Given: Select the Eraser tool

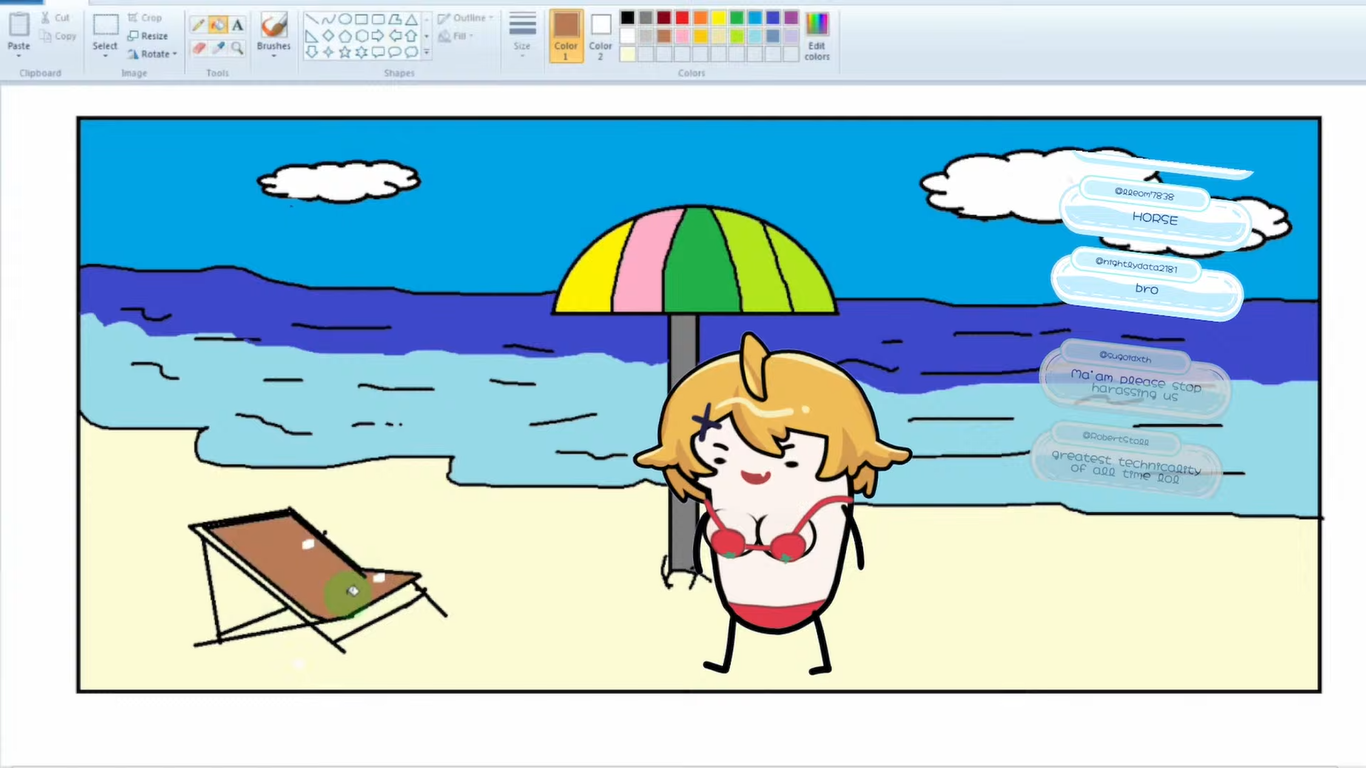Looking at the screenshot, I should (198, 47).
